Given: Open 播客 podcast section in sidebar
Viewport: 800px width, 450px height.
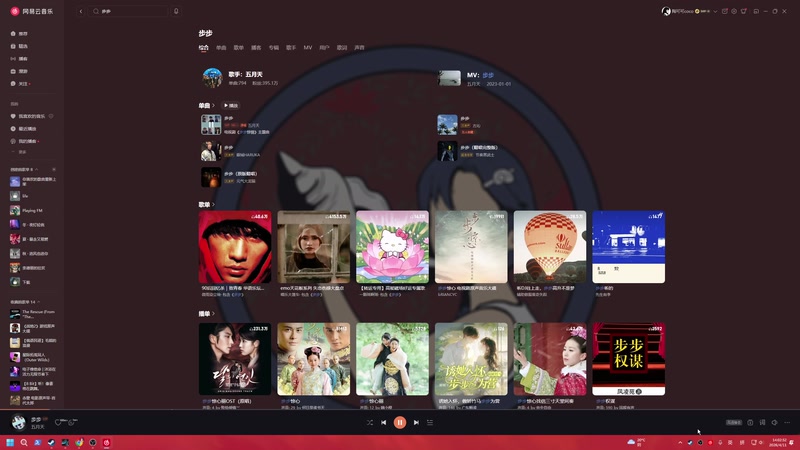Looking at the screenshot, I should click(x=19, y=59).
